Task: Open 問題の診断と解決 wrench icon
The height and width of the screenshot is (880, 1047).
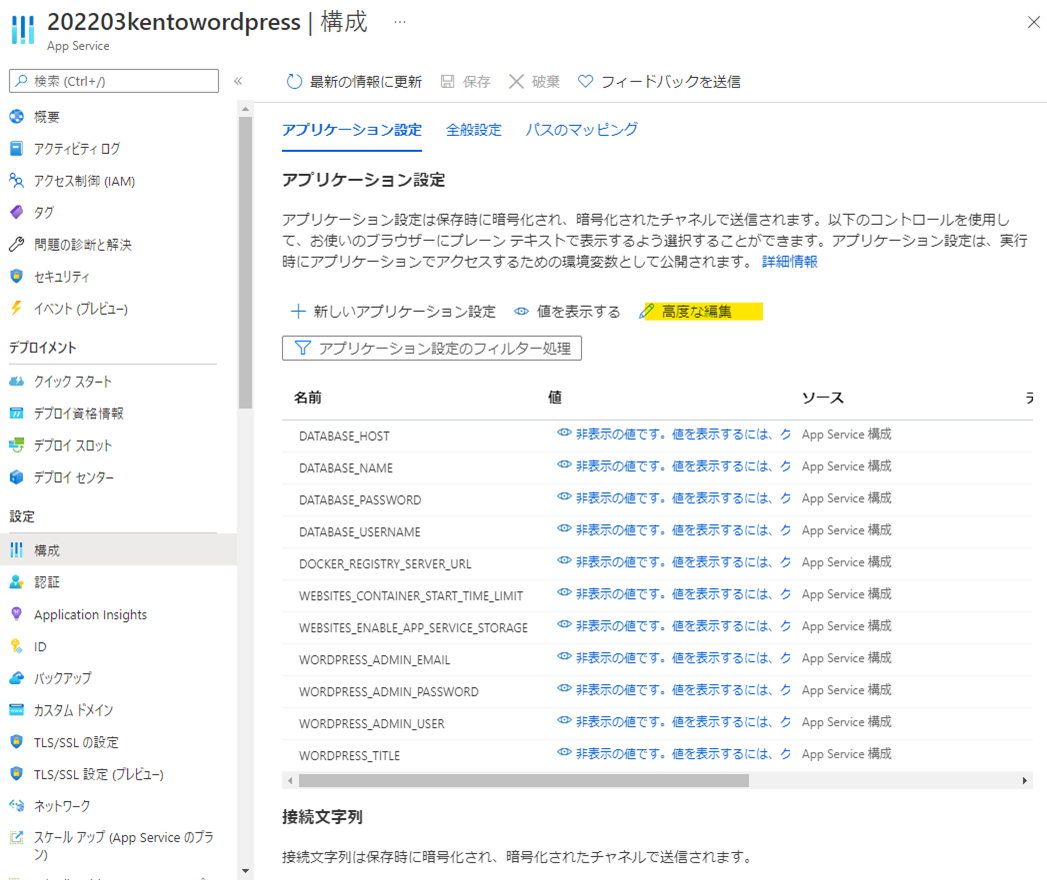Action: pyautogui.click(x=16, y=245)
